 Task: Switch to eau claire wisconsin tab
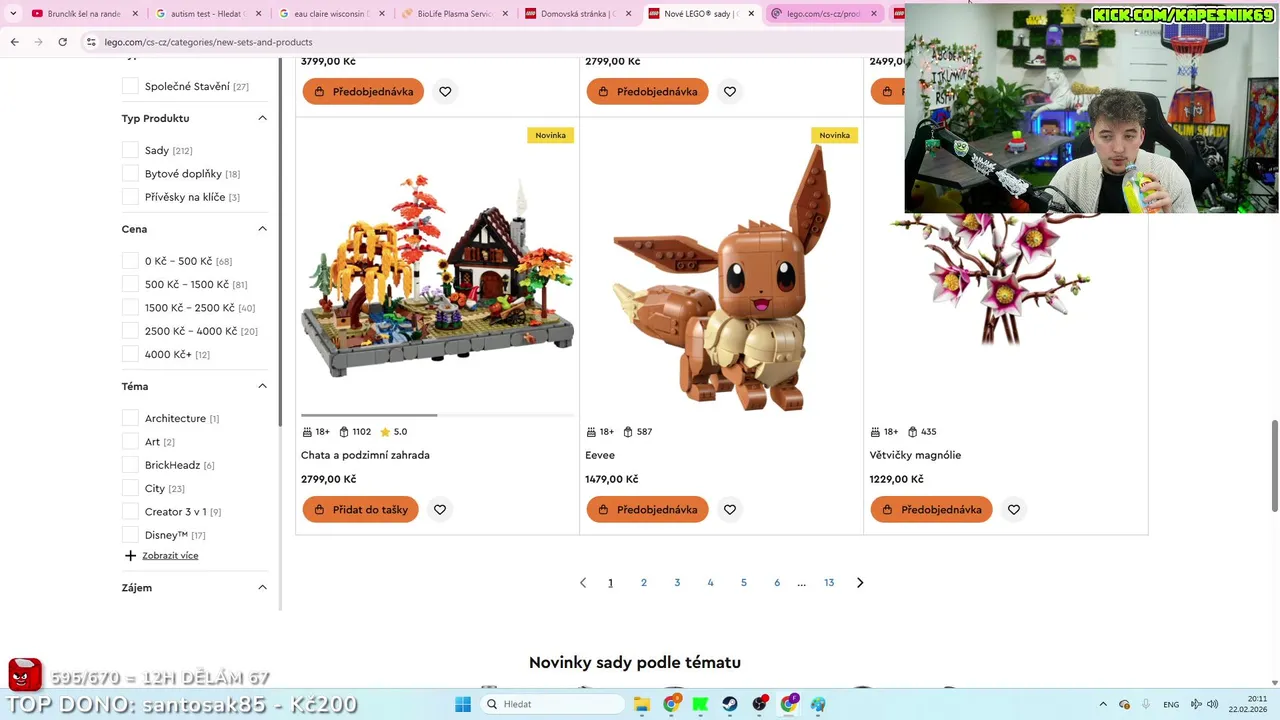(x=330, y=14)
